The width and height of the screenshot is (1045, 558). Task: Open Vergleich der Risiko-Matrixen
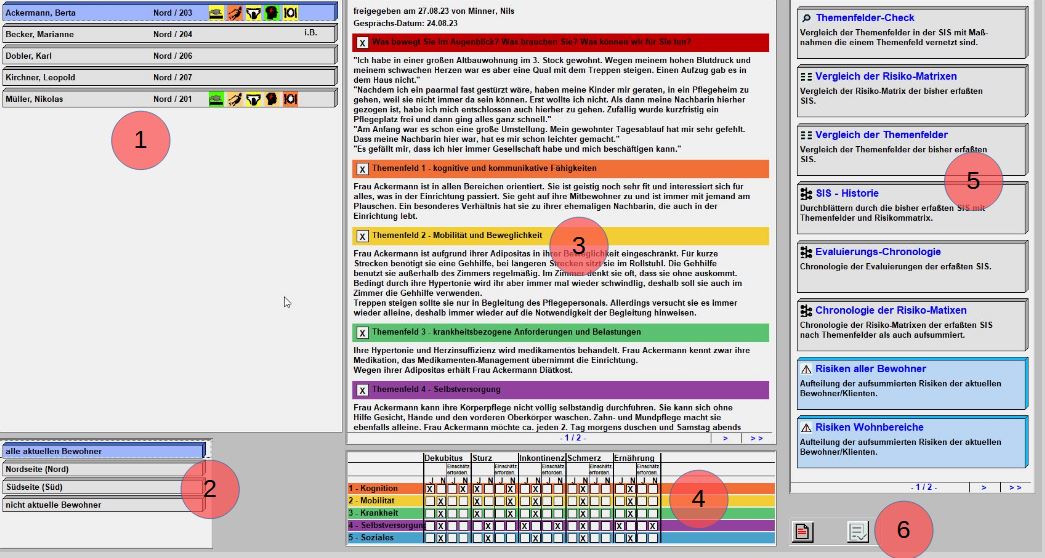coord(912,91)
